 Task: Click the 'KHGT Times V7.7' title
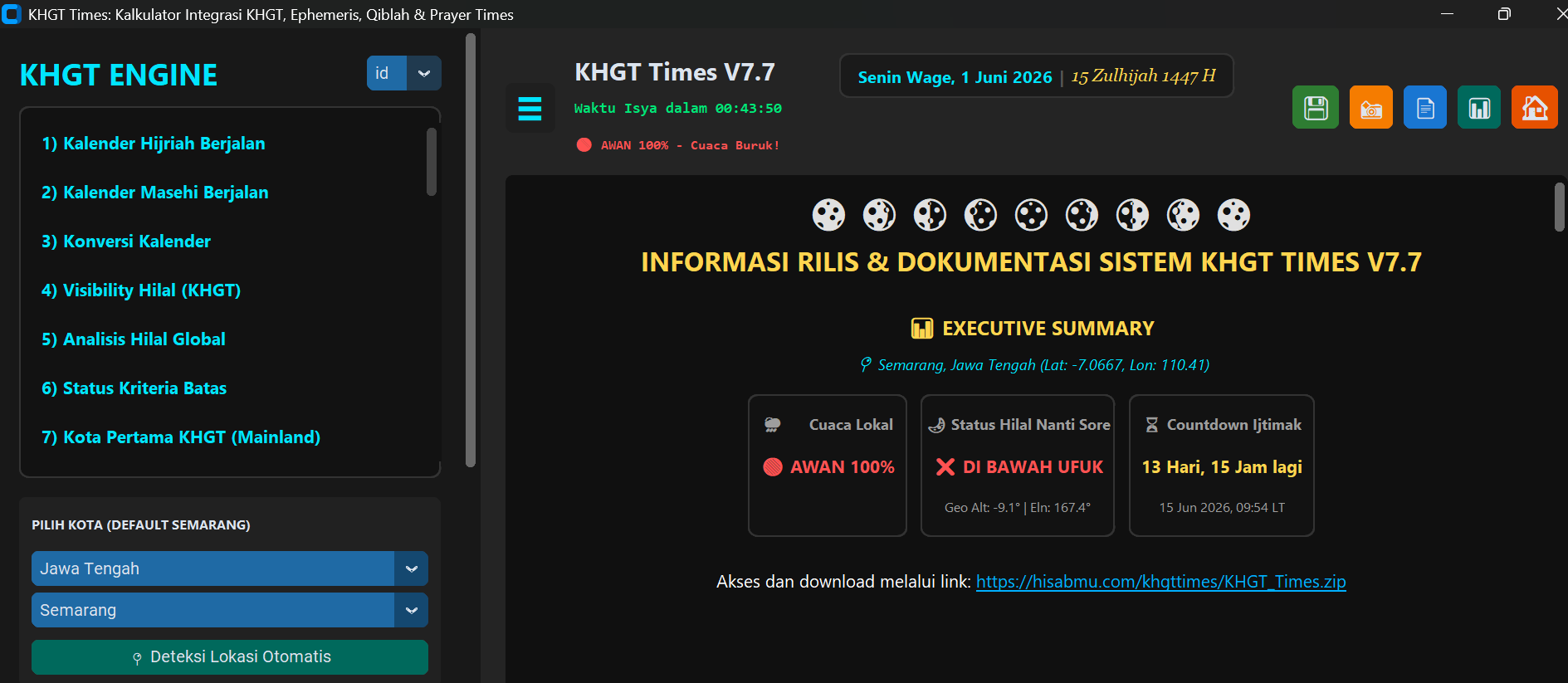click(x=675, y=72)
